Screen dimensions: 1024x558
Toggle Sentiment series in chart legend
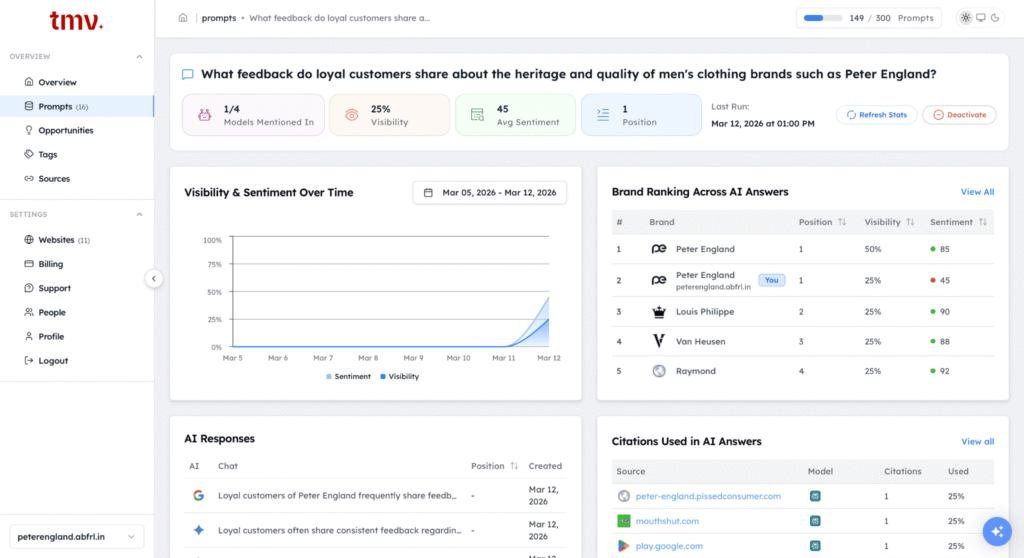point(348,376)
